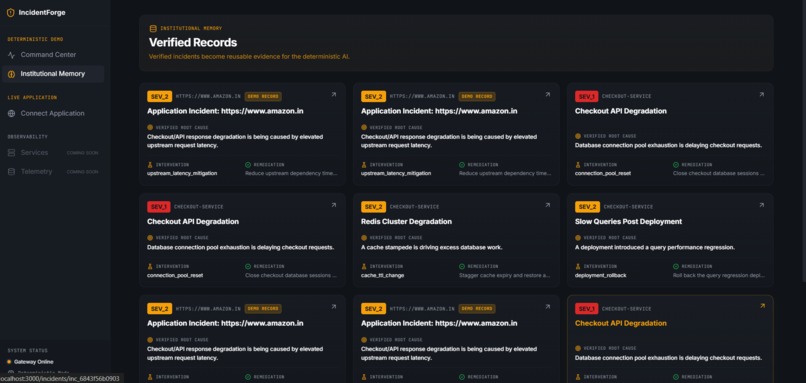Click the Coming Soon label beside Services
This screenshot has width=806, height=383.
(82, 153)
